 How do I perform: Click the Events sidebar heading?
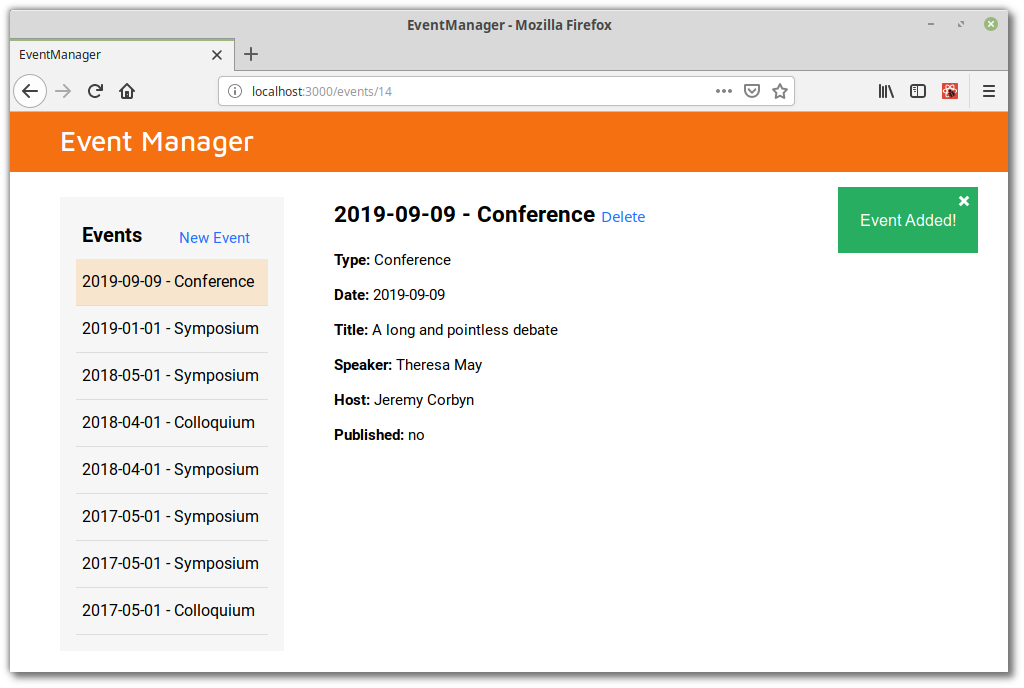[112, 235]
